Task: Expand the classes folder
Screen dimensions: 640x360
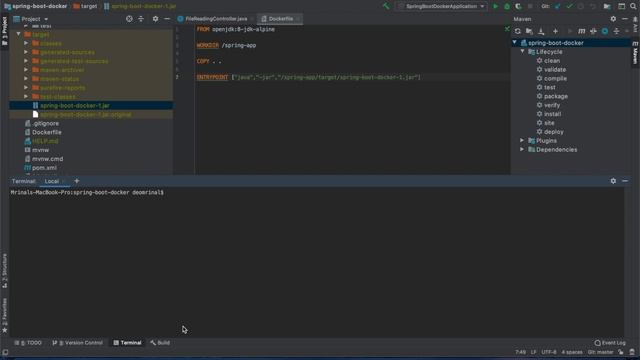Action: click(x=26, y=43)
